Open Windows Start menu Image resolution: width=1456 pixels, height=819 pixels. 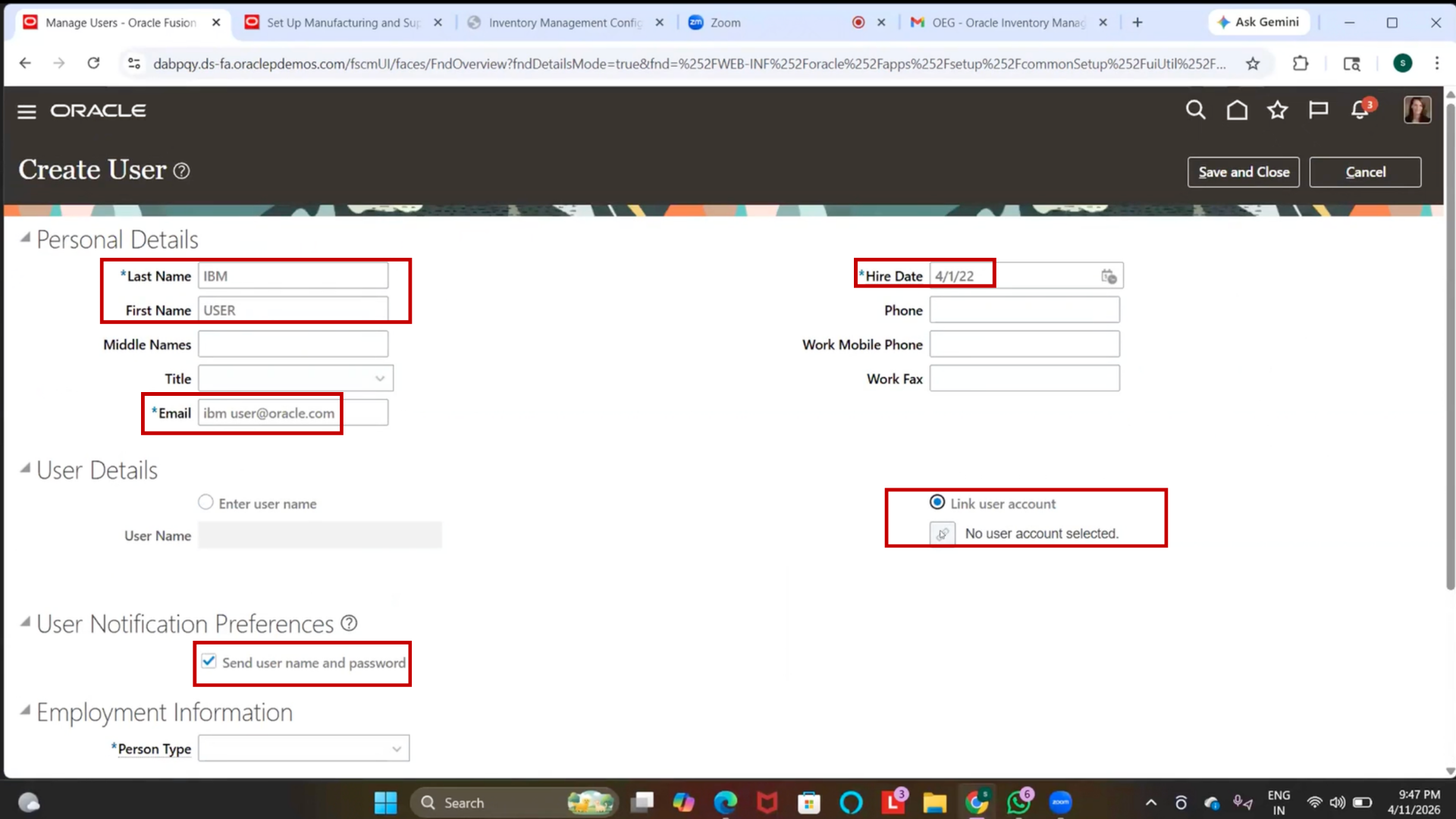385,802
